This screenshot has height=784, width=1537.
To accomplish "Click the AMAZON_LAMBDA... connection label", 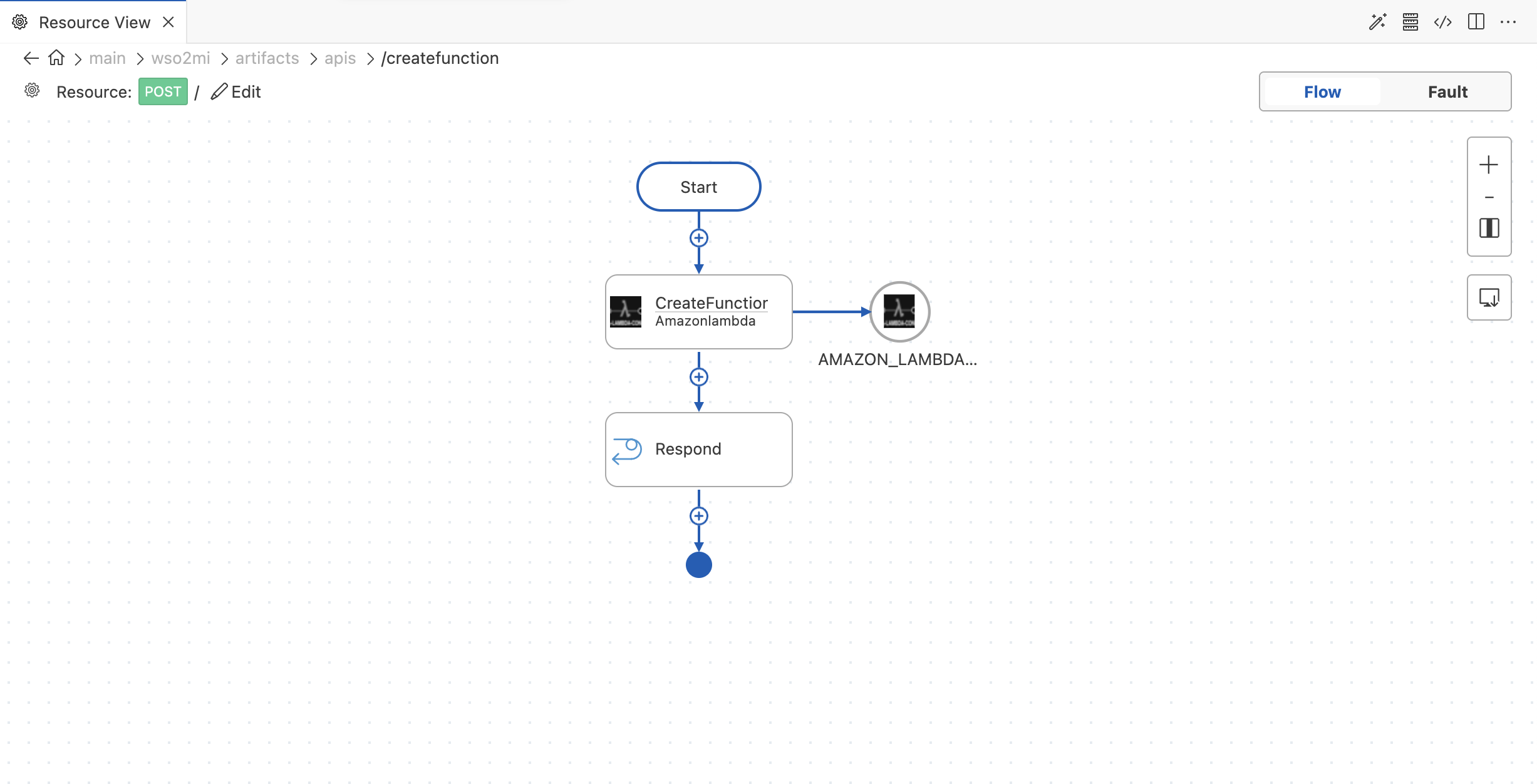I will (x=898, y=359).
